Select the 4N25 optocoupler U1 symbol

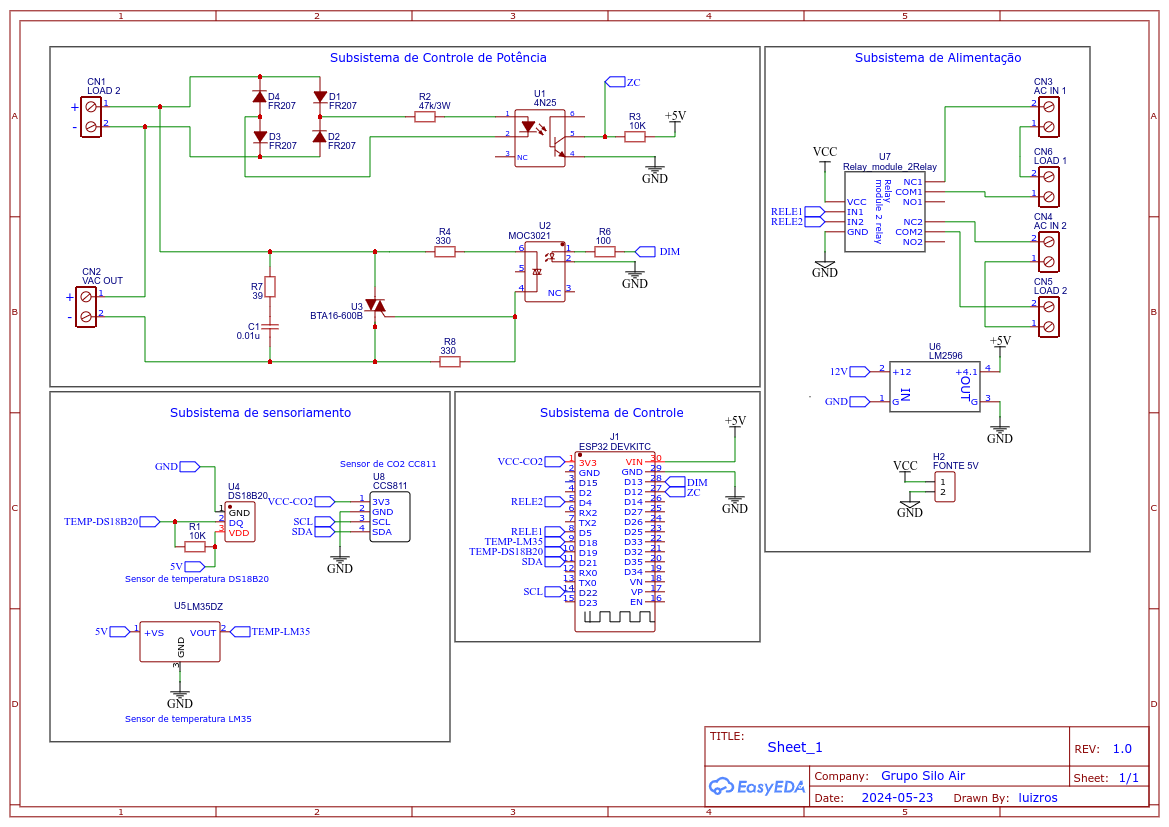540,137
